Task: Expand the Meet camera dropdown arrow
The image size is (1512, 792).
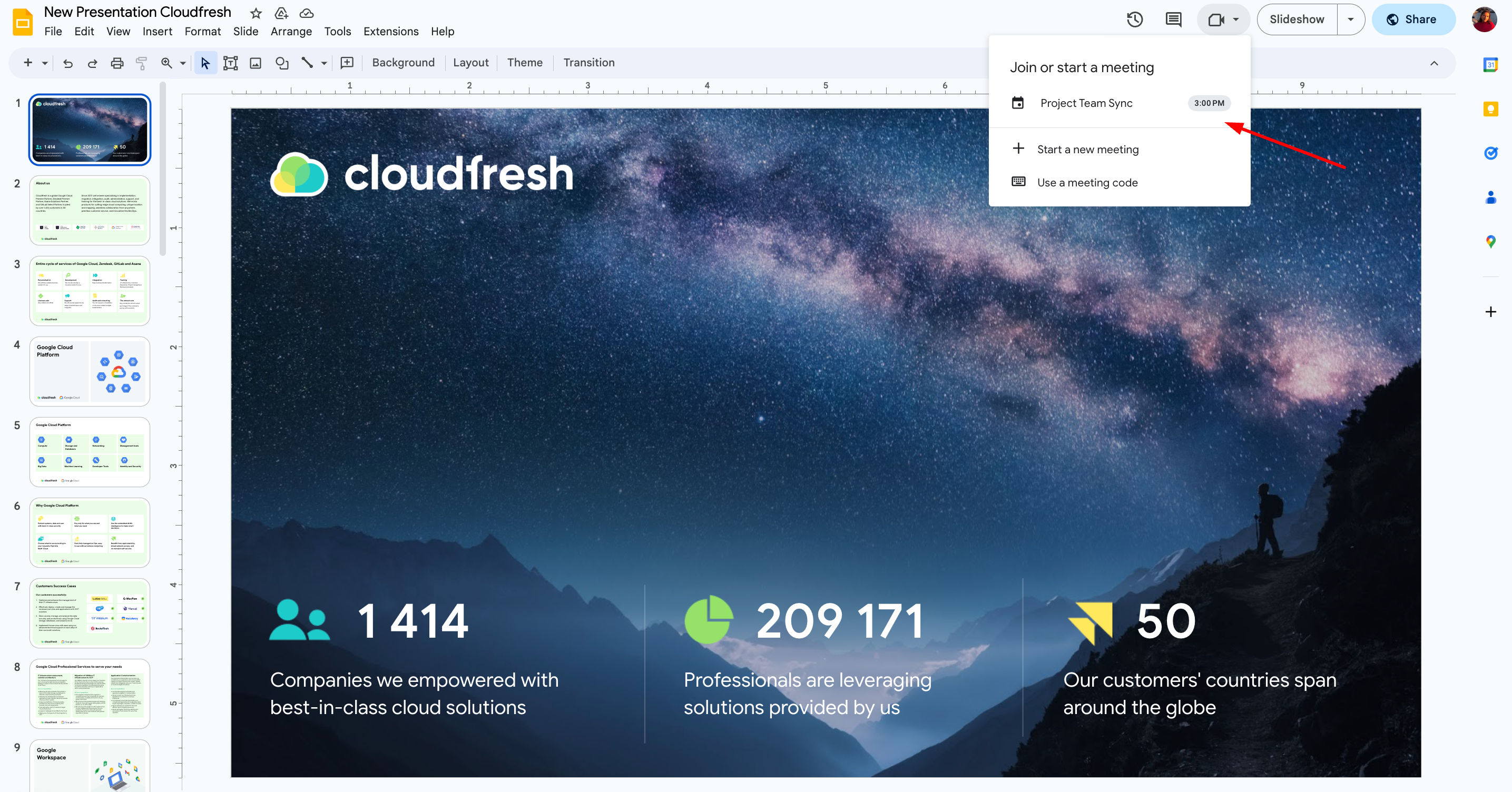Action: pyautogui.click(x=1236, y=19)
